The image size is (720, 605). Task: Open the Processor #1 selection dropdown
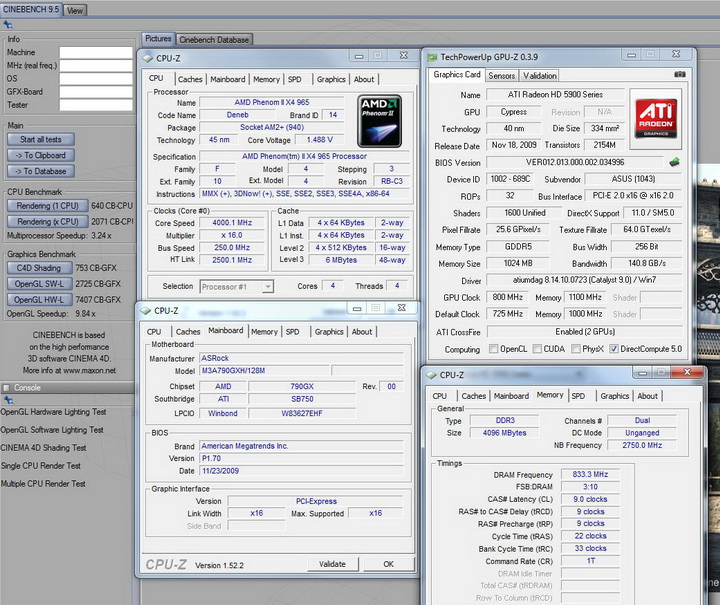236,286
